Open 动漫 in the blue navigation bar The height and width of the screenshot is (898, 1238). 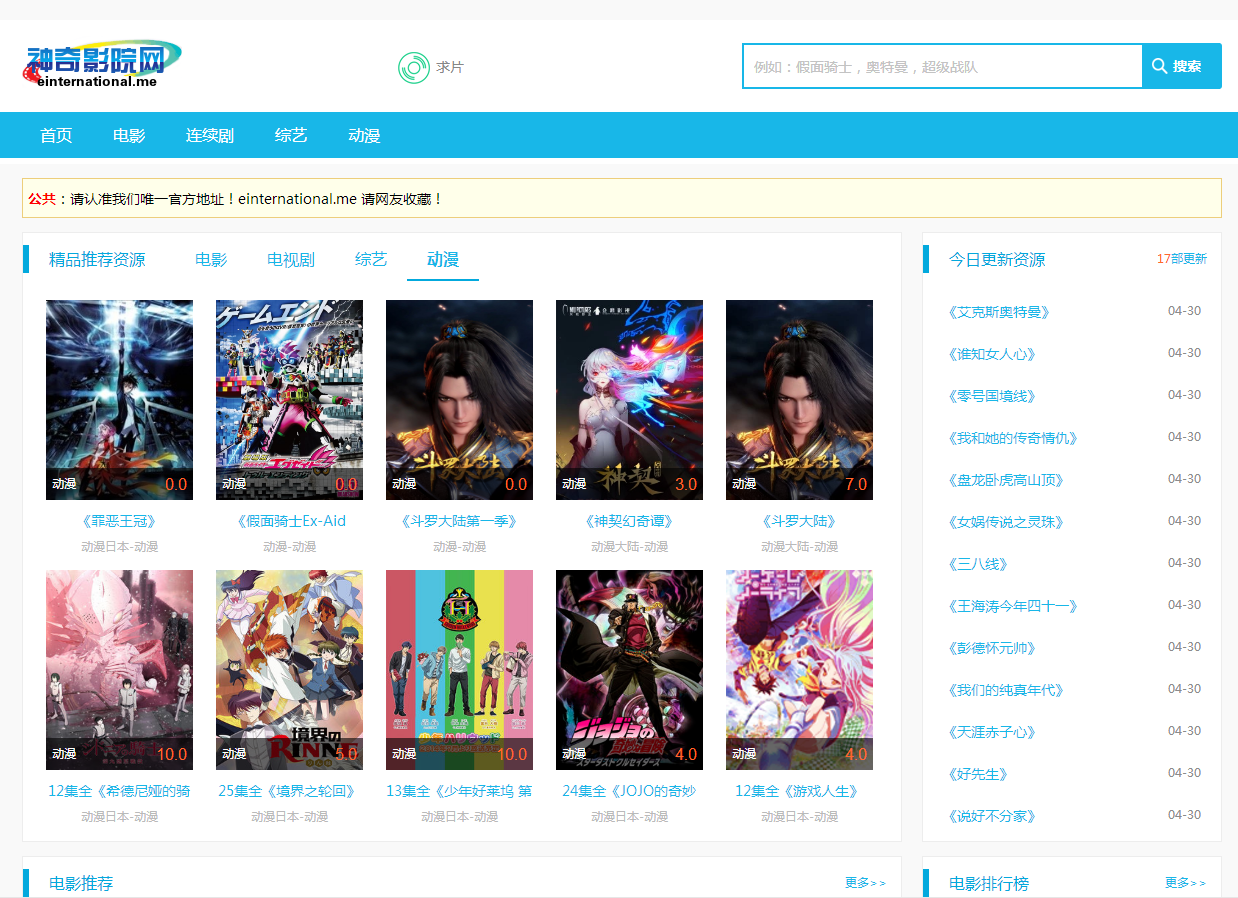(364, 135)
